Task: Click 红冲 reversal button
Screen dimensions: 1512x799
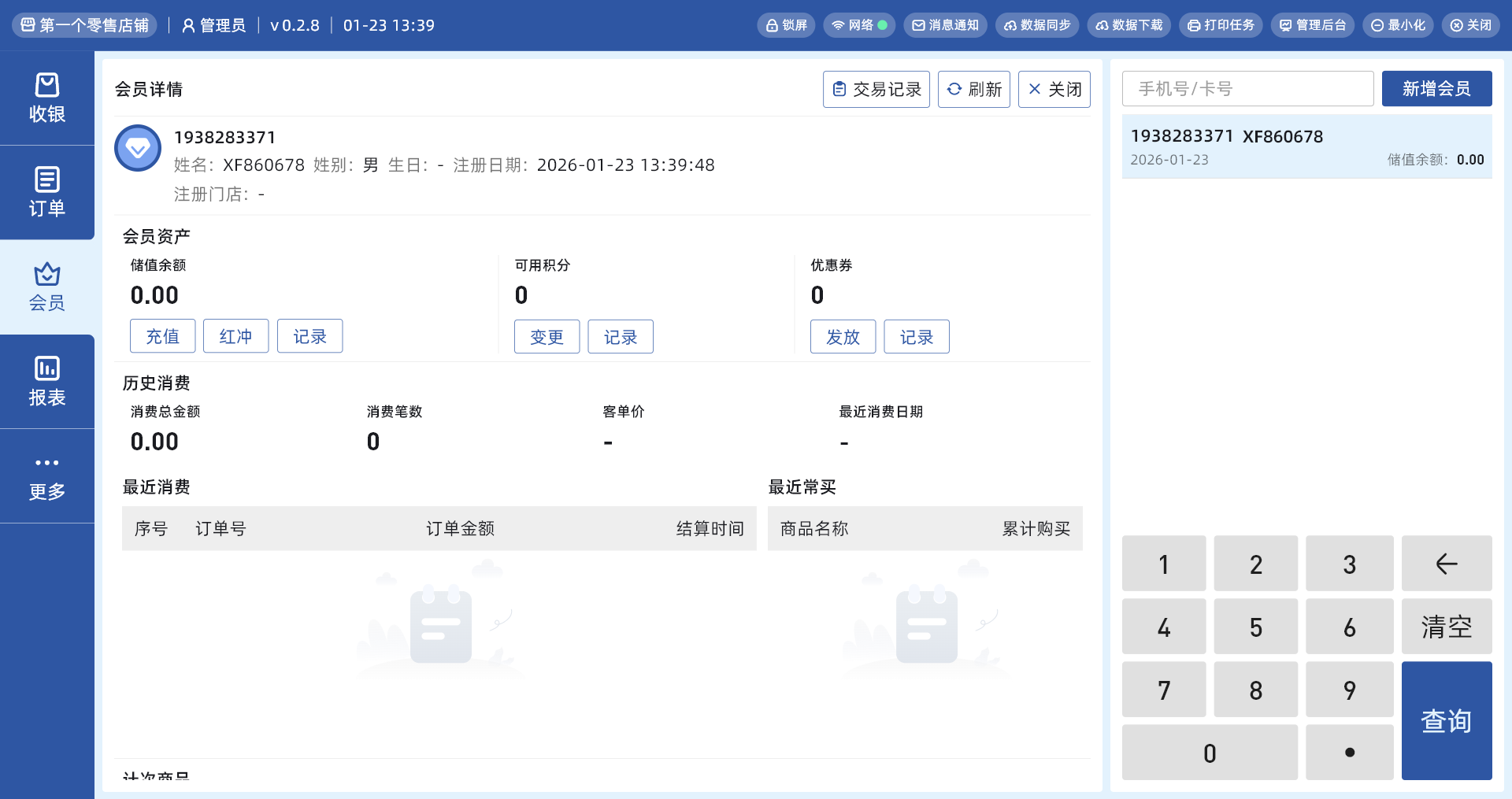Action: pyautogui.click(x=235, y=336)
